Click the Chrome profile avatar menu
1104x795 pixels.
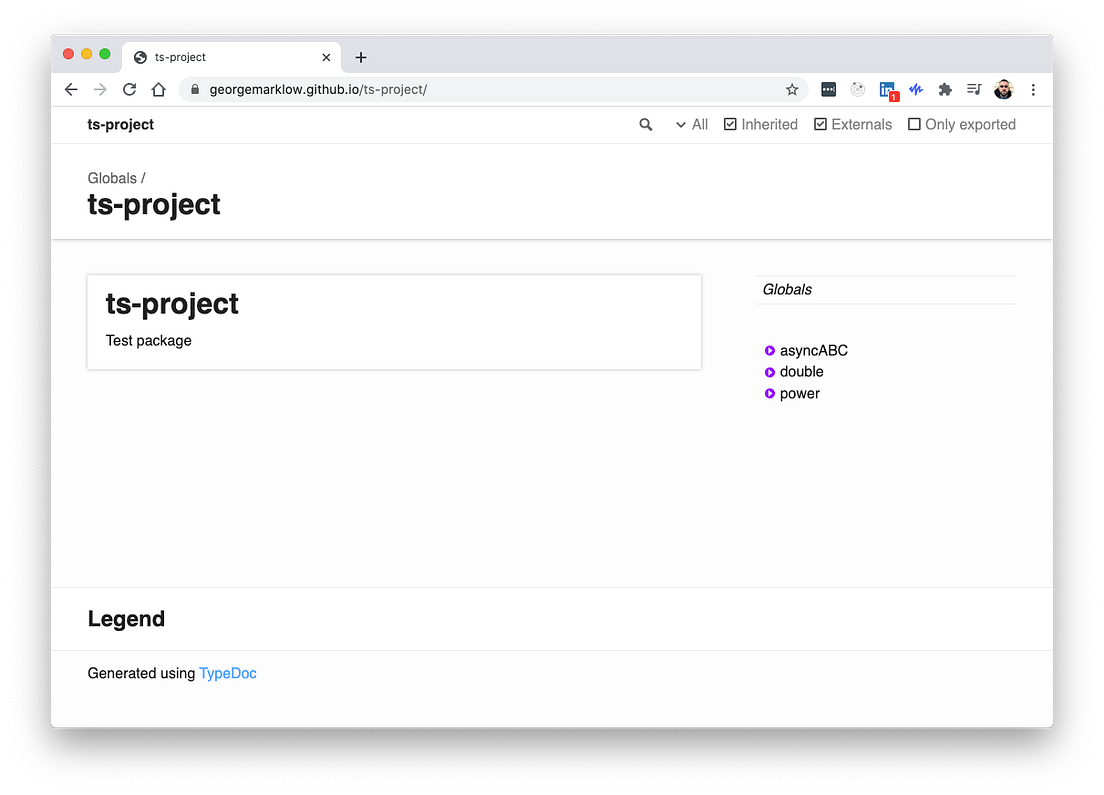[1003, 89]
